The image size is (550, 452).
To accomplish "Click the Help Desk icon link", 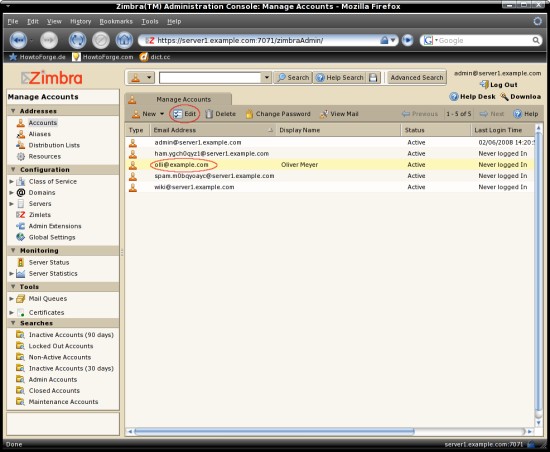I will pyautogui.click(x=454, y=96).
